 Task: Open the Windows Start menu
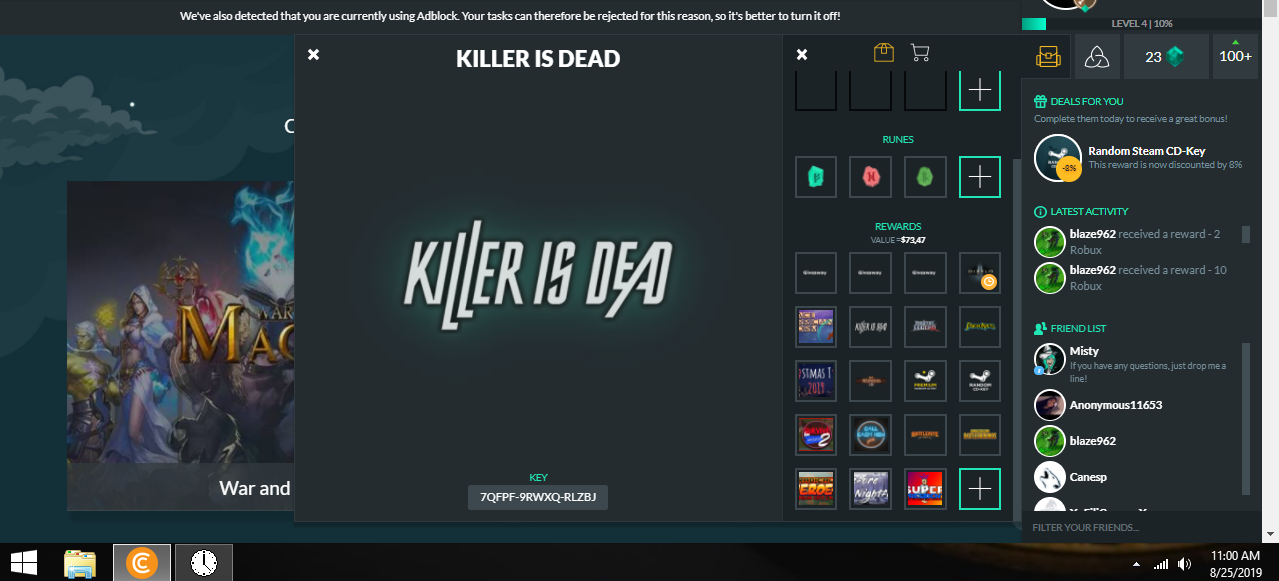(24, 562)
